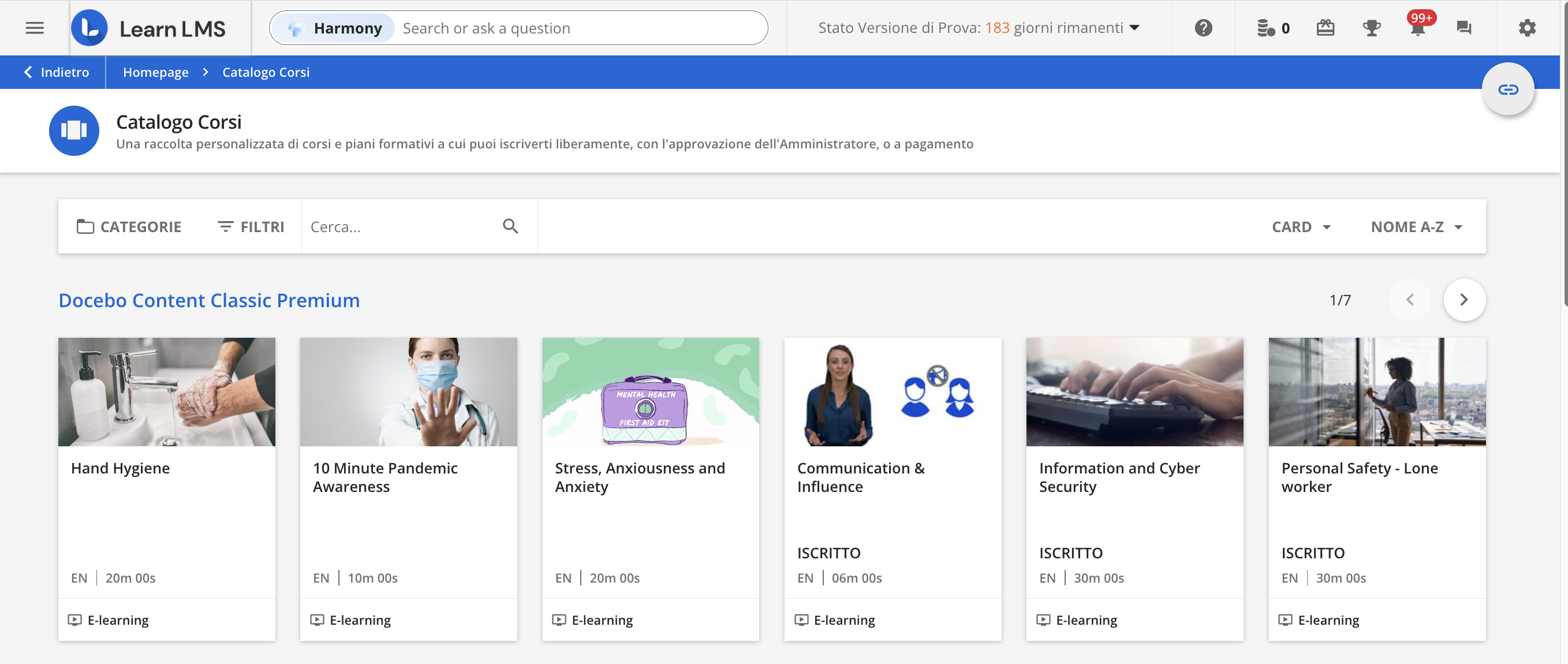
Task: Click the copy link round button
Action: (x=1507, y=89)
